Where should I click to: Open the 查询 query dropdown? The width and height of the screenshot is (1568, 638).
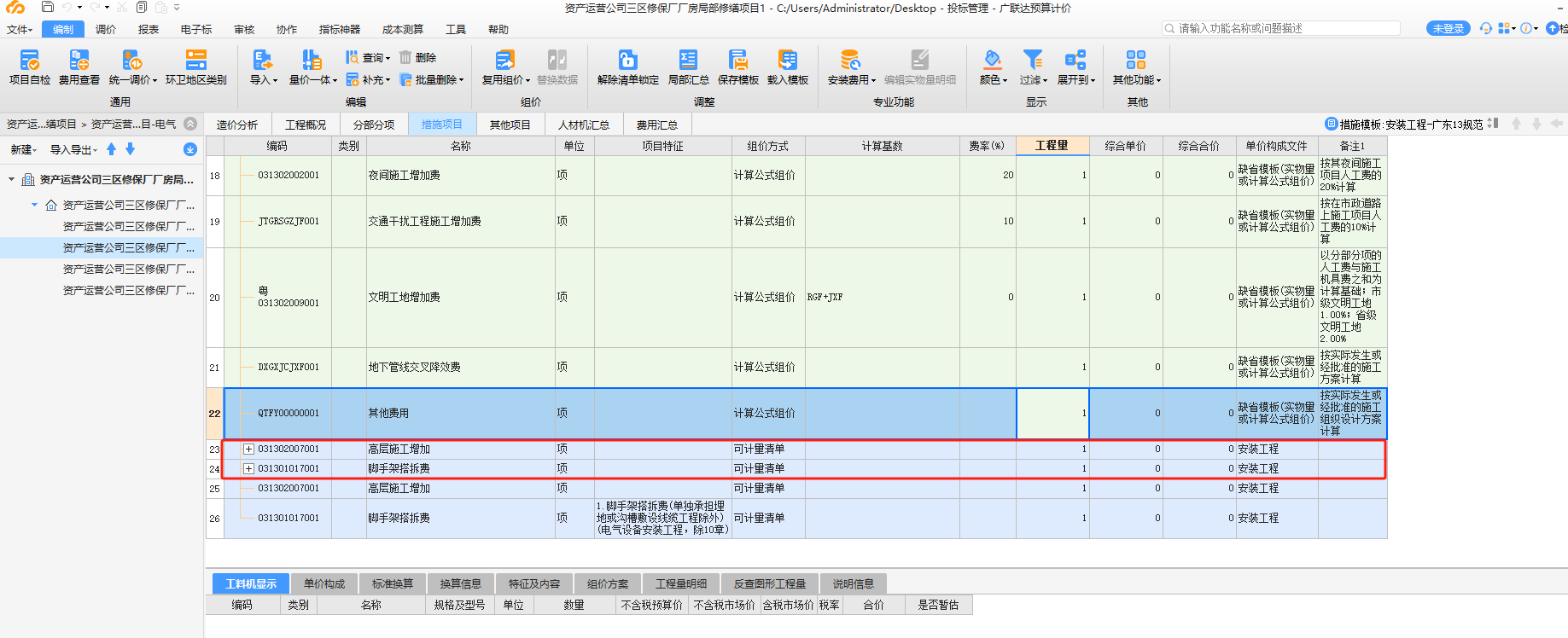pos(367,57)
